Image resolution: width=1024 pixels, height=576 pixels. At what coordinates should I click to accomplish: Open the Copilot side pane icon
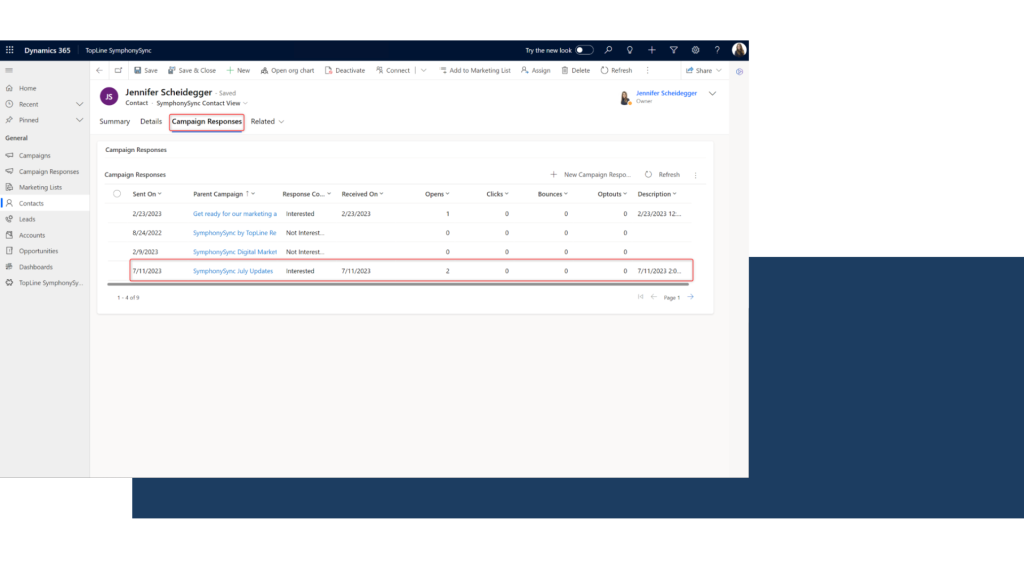[x=739, y=71]
